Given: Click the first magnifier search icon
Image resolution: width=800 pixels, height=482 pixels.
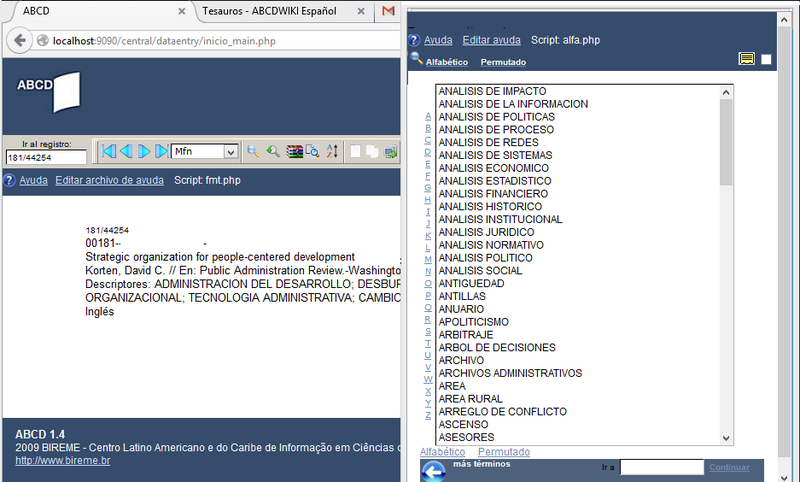Looking at the screenshot, I should [x=253, y=151].
